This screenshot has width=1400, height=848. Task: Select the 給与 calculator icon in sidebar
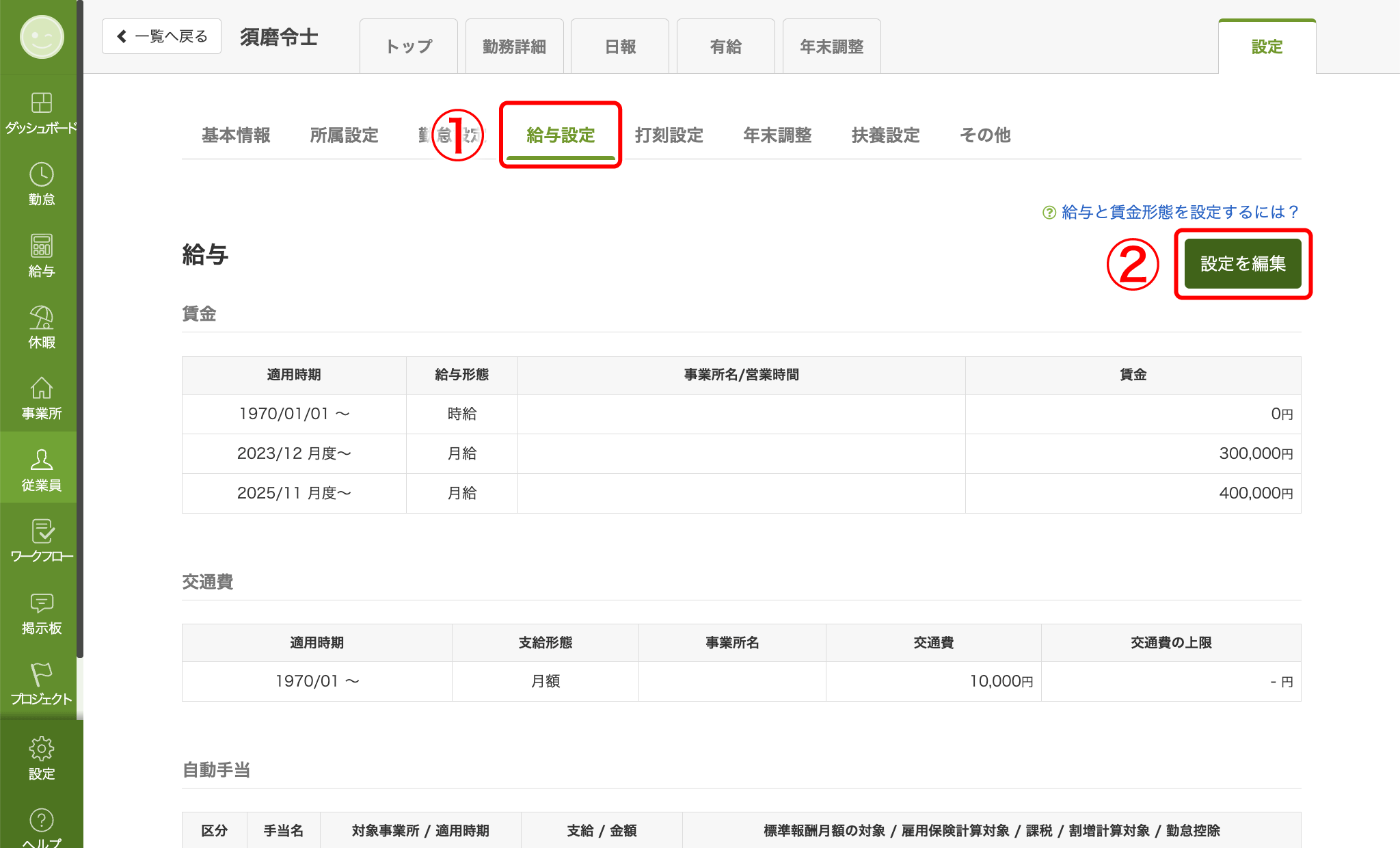pos(41,246)
